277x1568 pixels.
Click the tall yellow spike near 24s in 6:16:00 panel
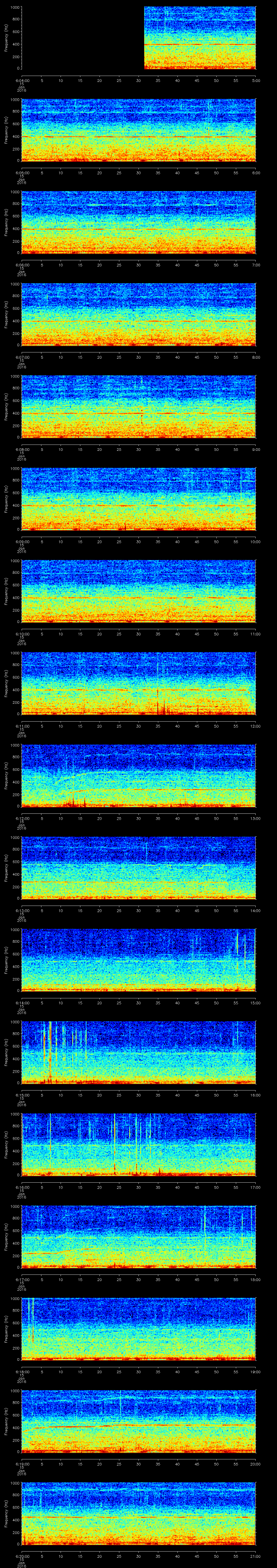115,1141
